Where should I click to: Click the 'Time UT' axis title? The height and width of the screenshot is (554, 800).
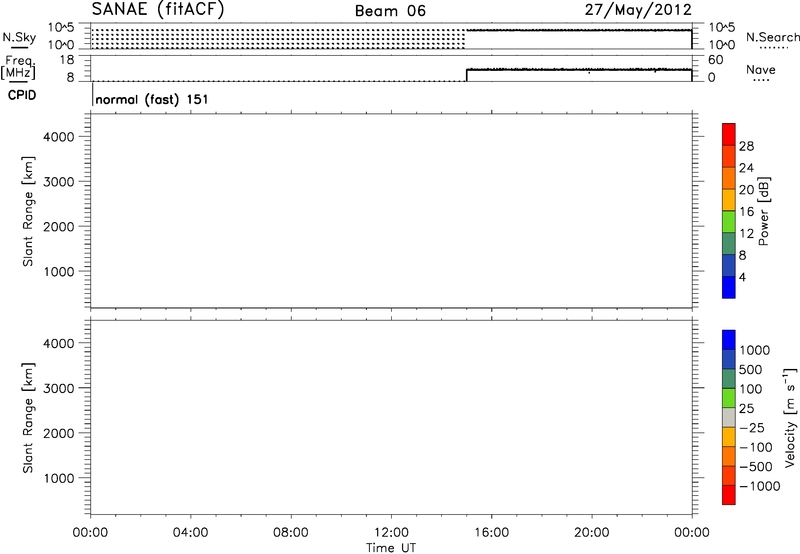click(x=391, y=548)
